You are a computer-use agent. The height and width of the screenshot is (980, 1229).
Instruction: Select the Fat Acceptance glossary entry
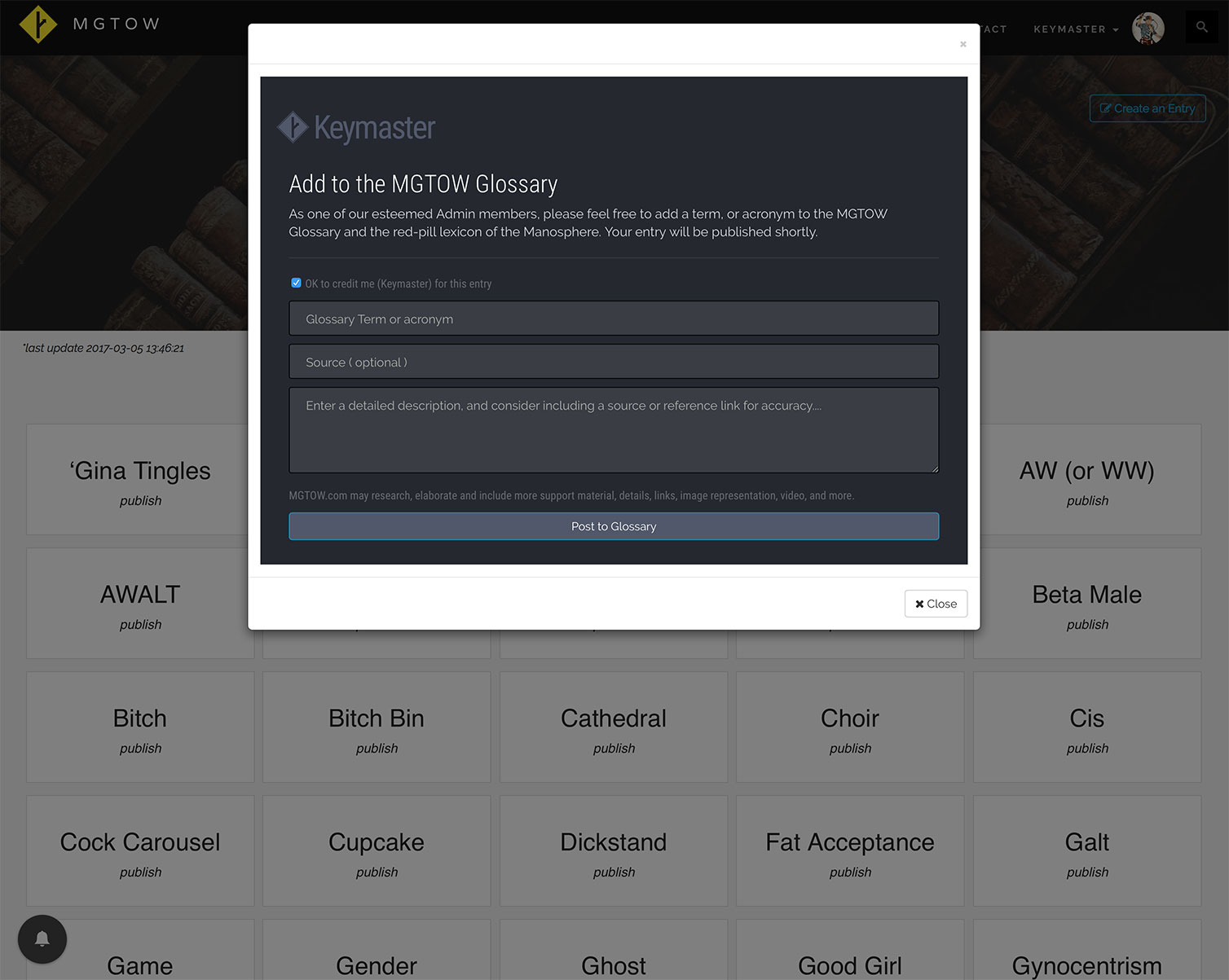[849, 850]
